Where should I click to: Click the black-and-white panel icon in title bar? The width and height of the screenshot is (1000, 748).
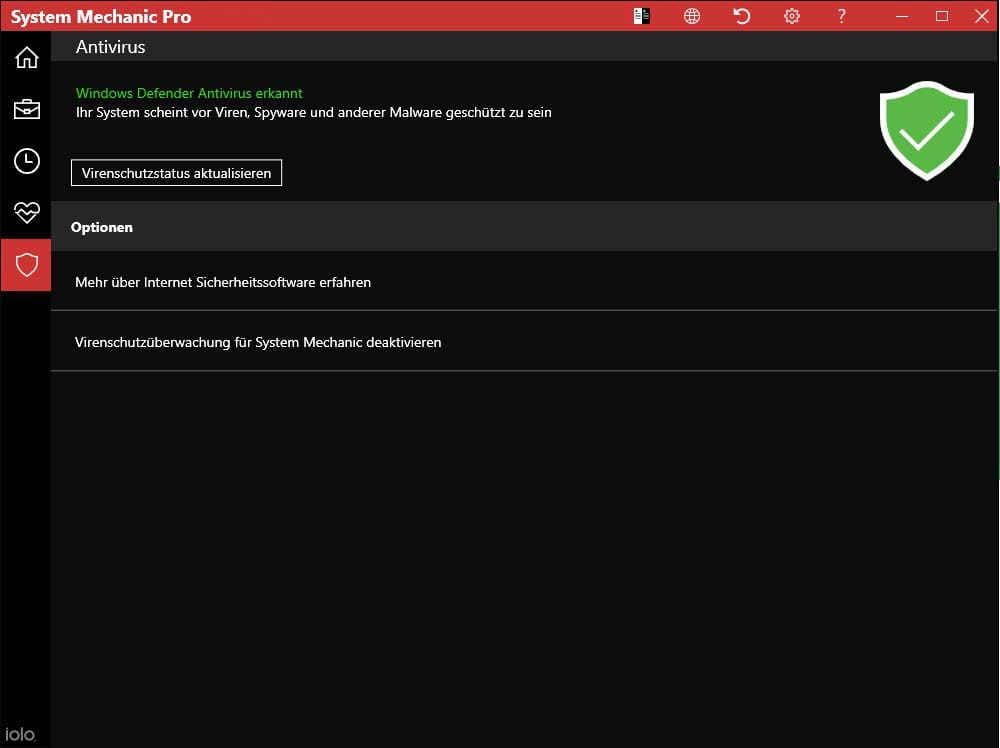pos(642,16)
